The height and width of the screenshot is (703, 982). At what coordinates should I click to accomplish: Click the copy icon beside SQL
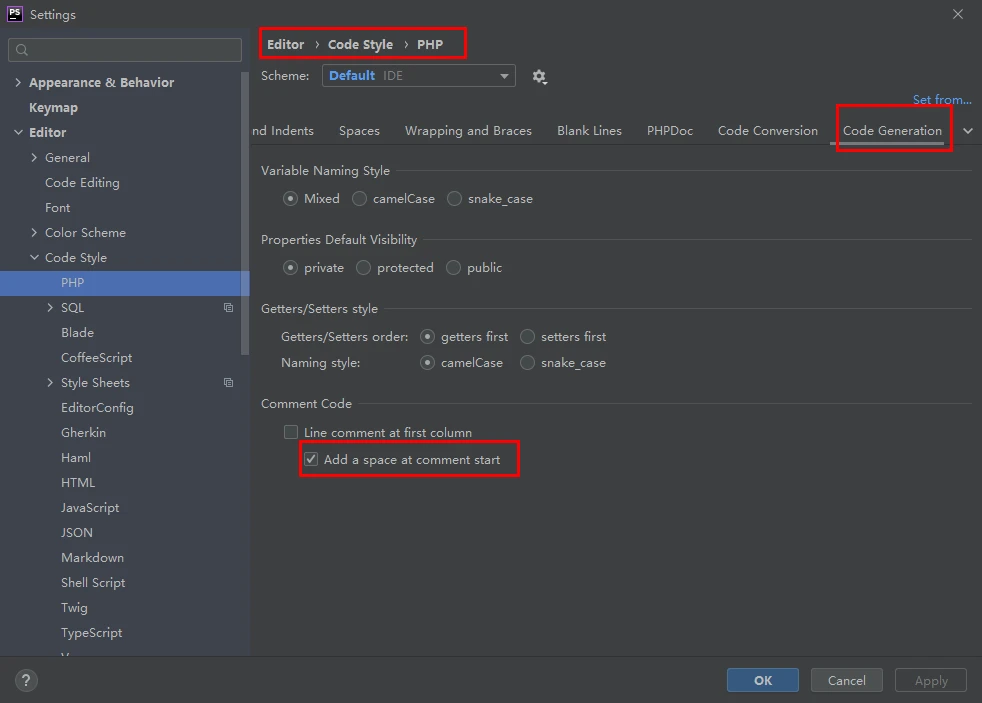228,308
